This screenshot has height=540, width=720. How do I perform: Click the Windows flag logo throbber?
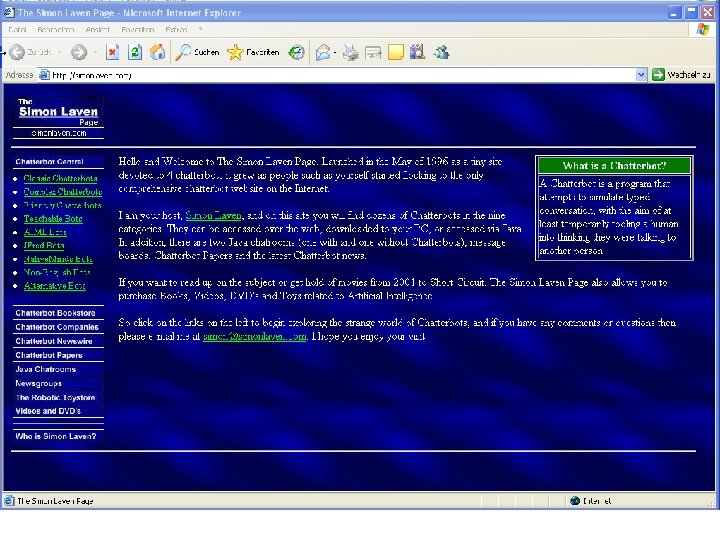702,29
